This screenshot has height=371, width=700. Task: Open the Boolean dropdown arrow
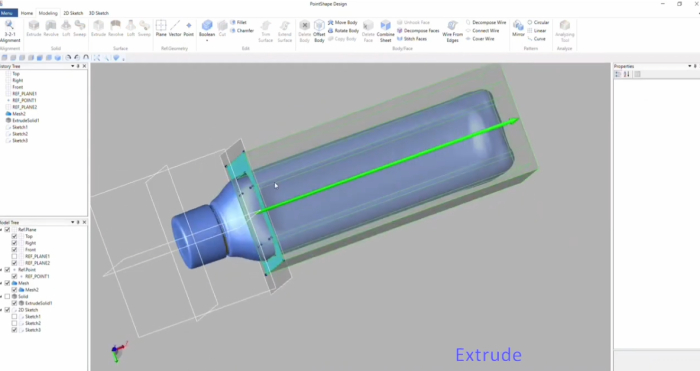207,41
